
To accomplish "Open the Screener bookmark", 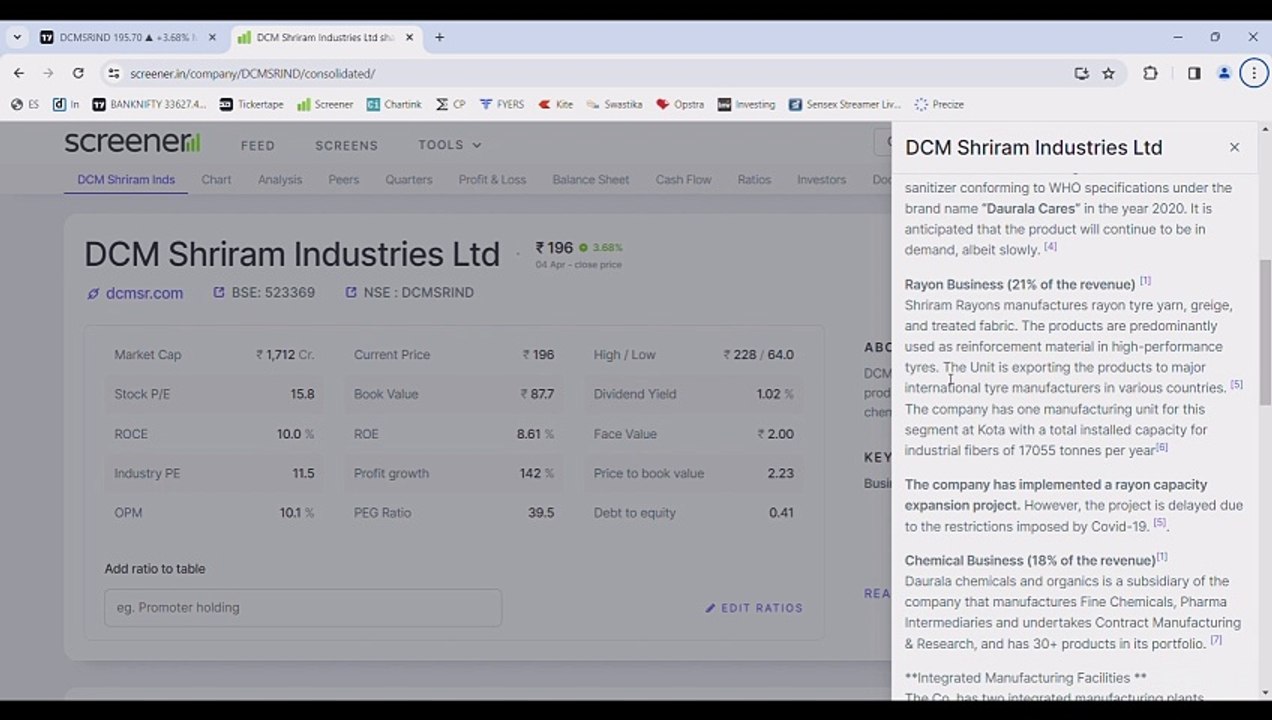I will point(325,104).
